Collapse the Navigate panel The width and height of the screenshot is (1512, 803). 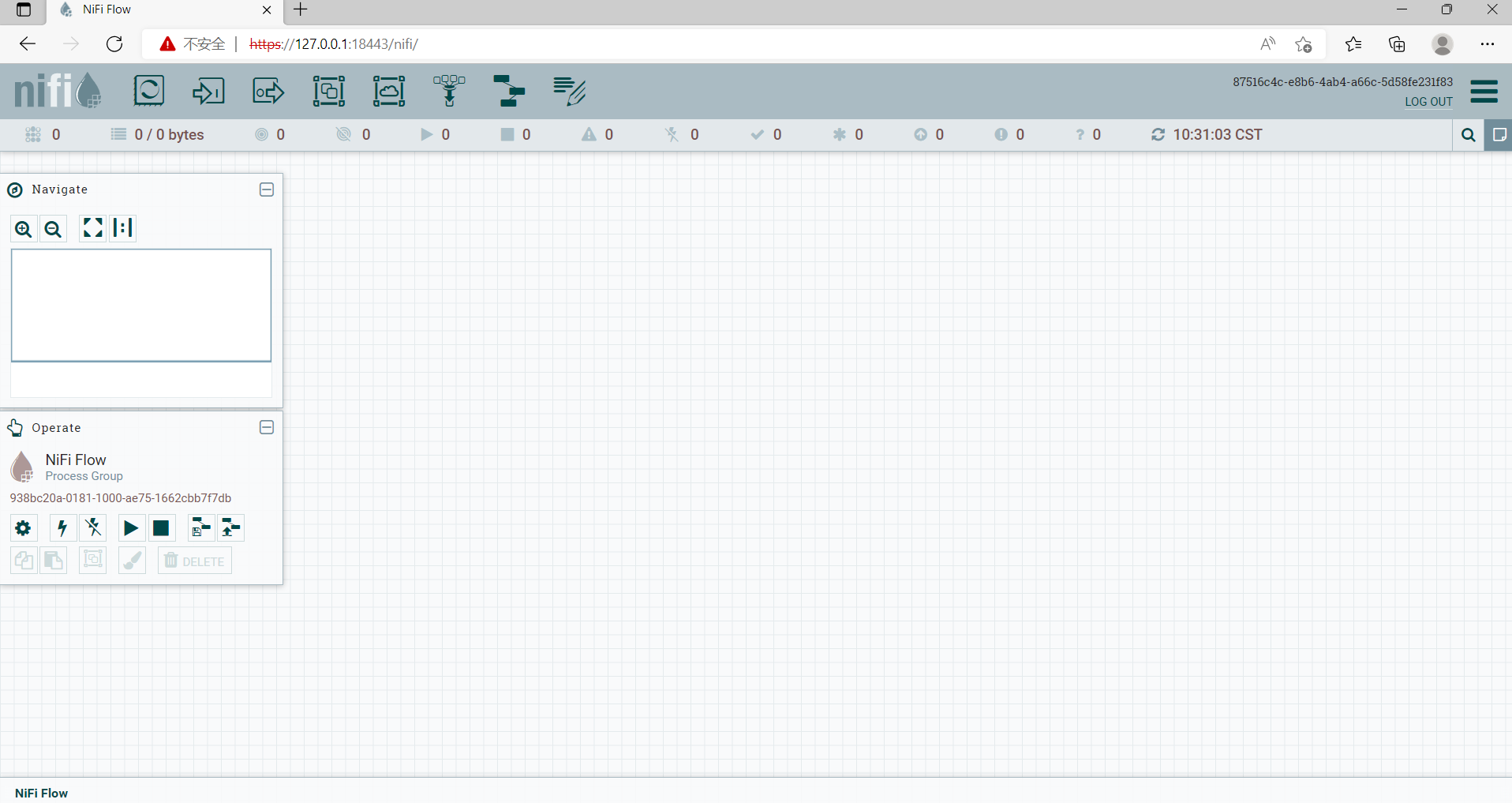(267, 189)
